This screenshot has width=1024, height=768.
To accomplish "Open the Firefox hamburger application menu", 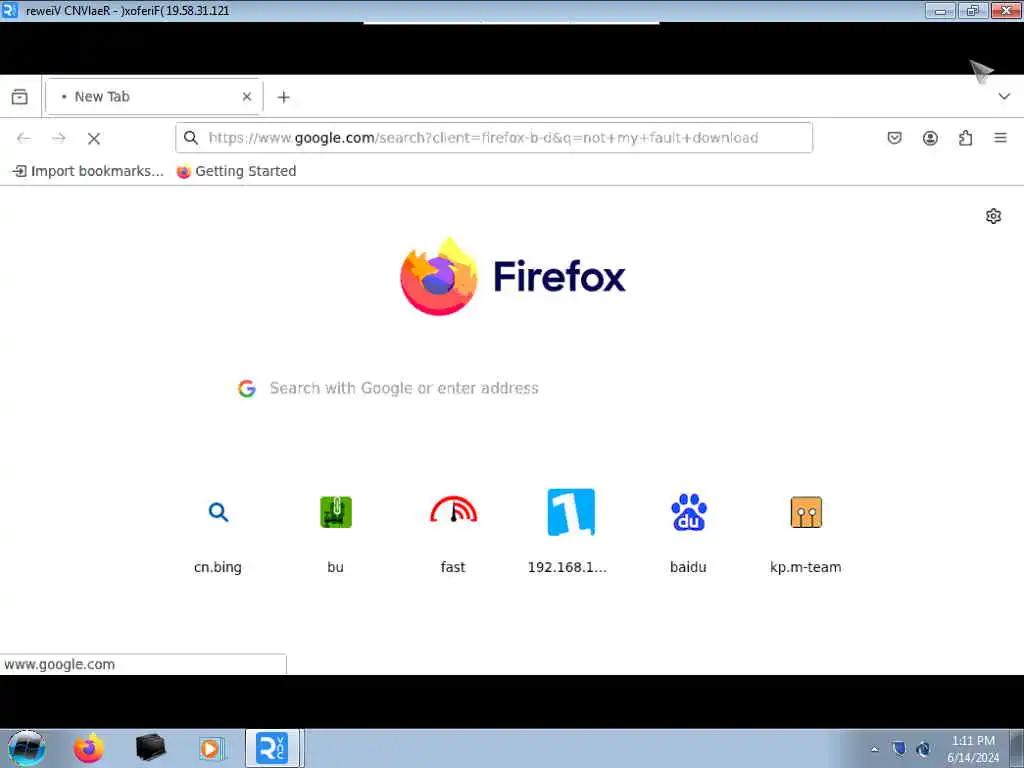I will 1000,138.
